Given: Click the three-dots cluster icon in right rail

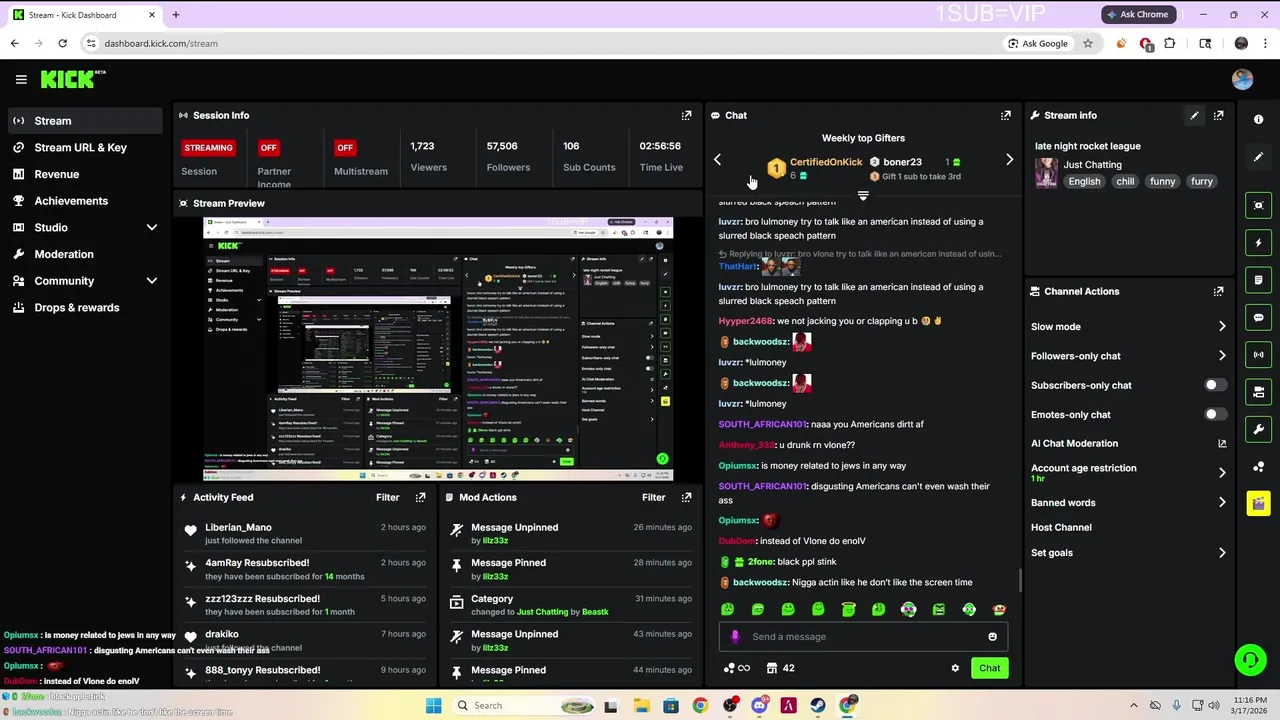Looking at the screenshot, I should pos(1258,467).
